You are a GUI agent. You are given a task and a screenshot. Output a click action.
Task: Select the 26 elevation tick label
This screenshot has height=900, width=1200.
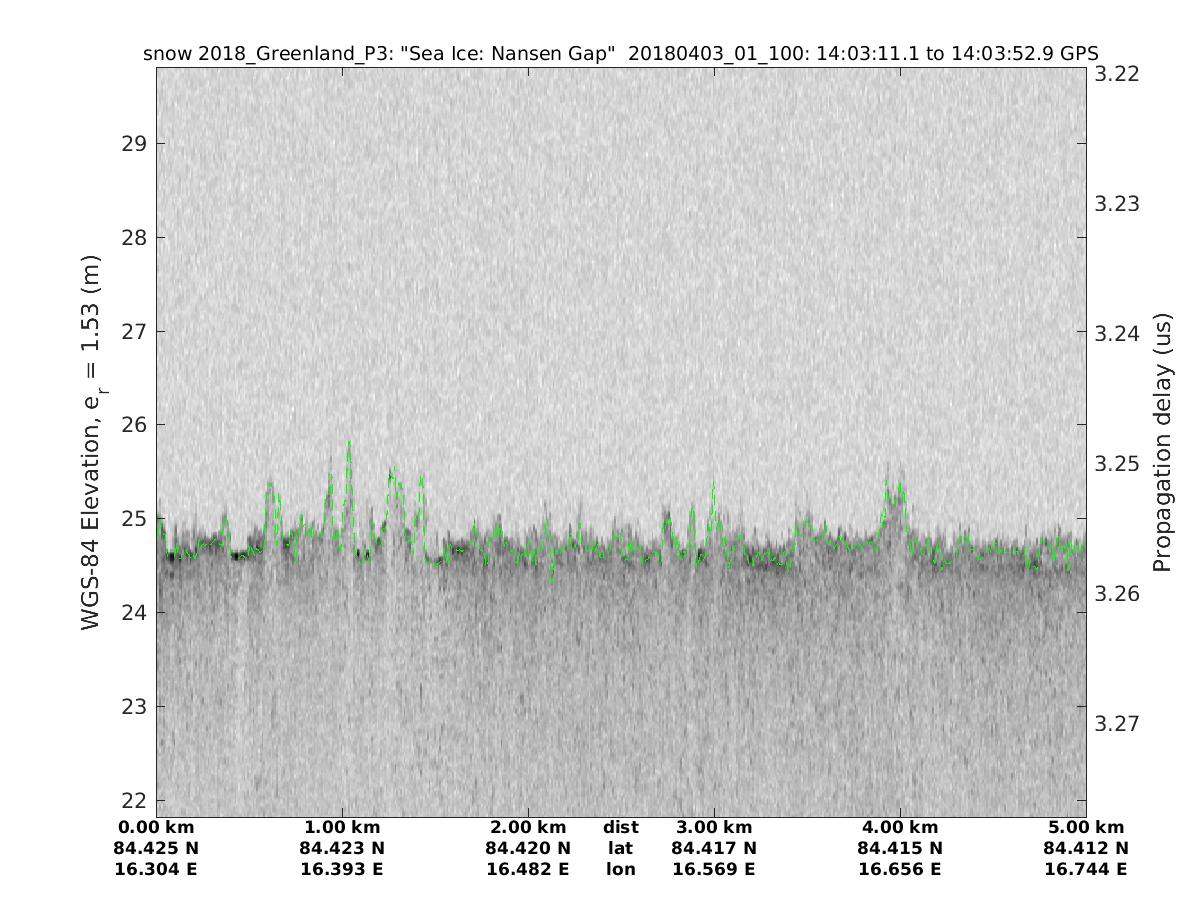131,425
